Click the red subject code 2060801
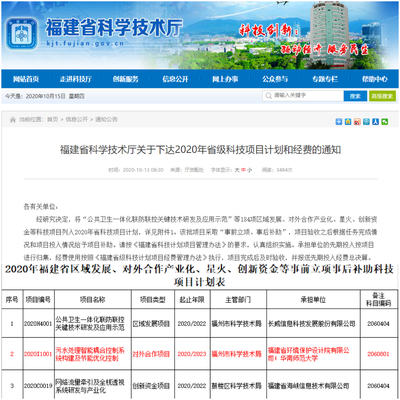Image resolution: width=400 pixels, height=400 pixels. (379, 354)
